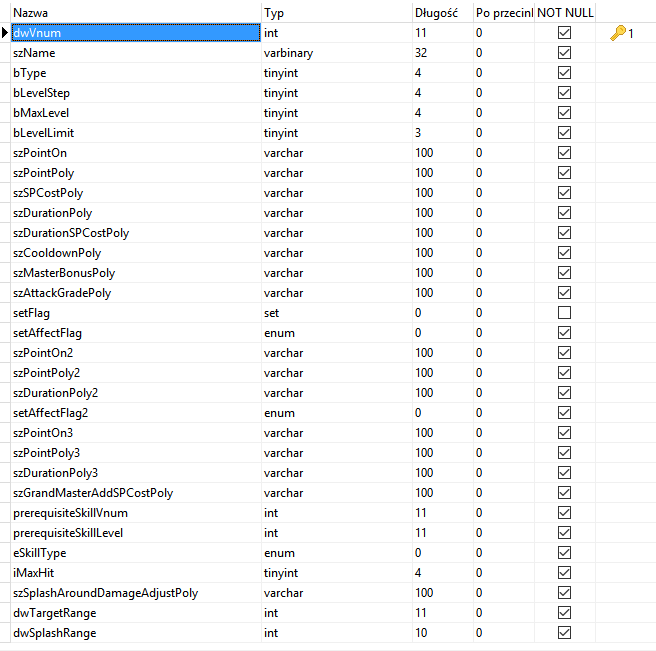Toggle NOT NULL for setAffectFlag

pyautogui.click(x=564, y=333)
